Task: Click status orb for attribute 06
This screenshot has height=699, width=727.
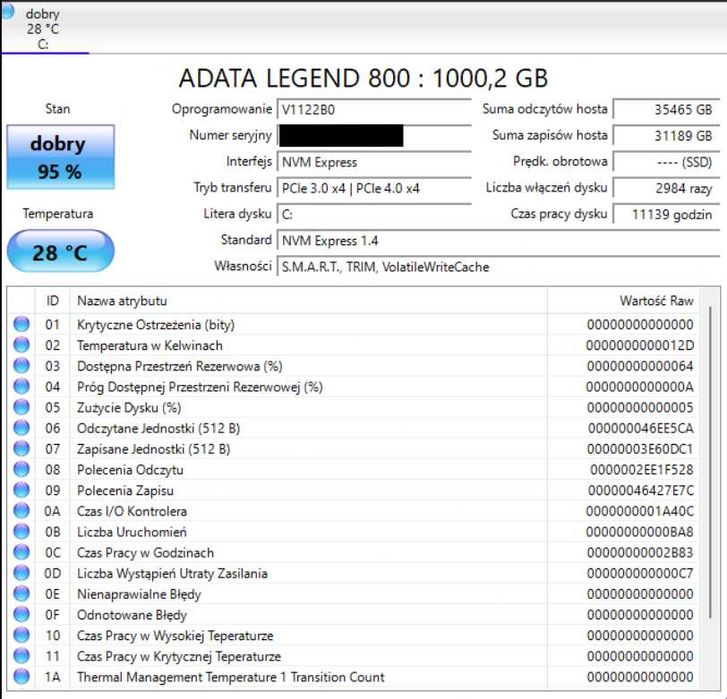Action: tap(21, 428)
